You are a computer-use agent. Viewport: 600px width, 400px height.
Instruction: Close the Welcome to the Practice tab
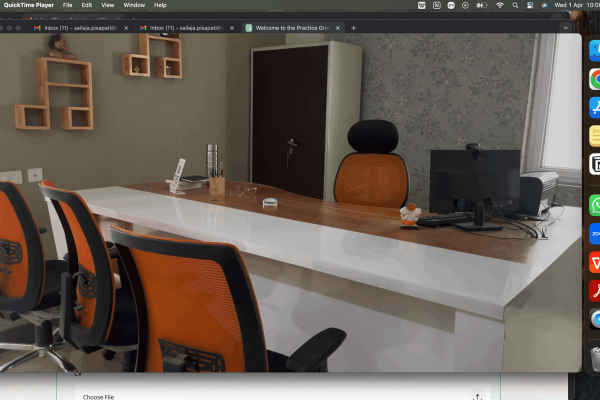coord(338,28)
